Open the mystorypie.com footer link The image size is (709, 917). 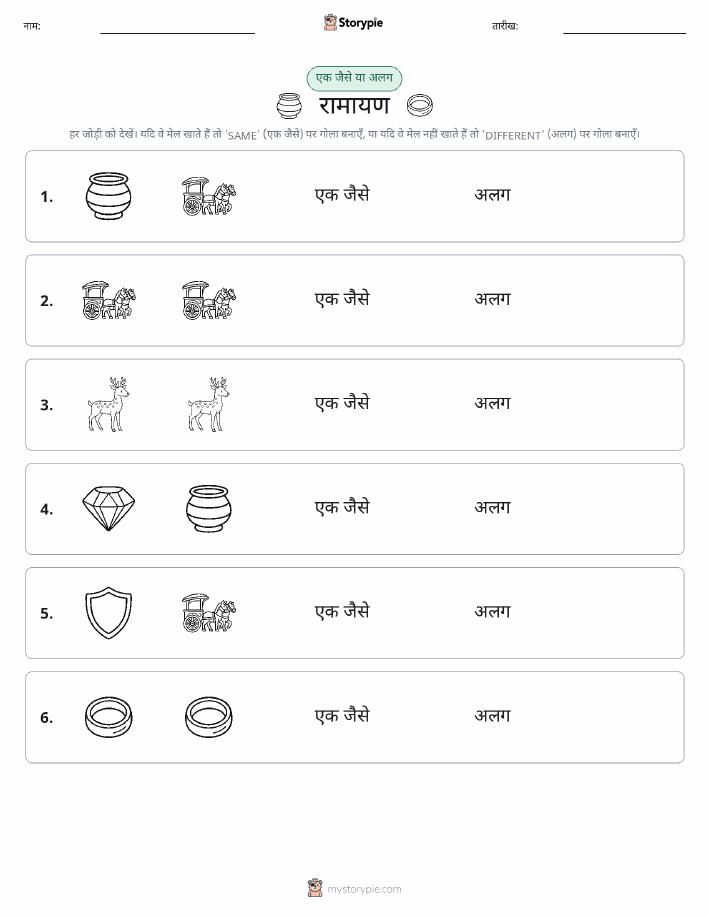(x=354, y=888)
